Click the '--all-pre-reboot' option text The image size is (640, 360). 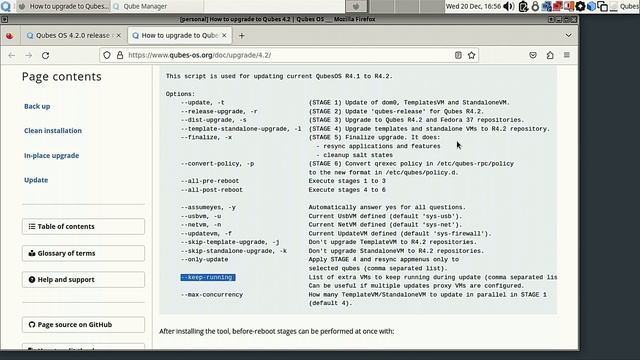click(210, 181)
